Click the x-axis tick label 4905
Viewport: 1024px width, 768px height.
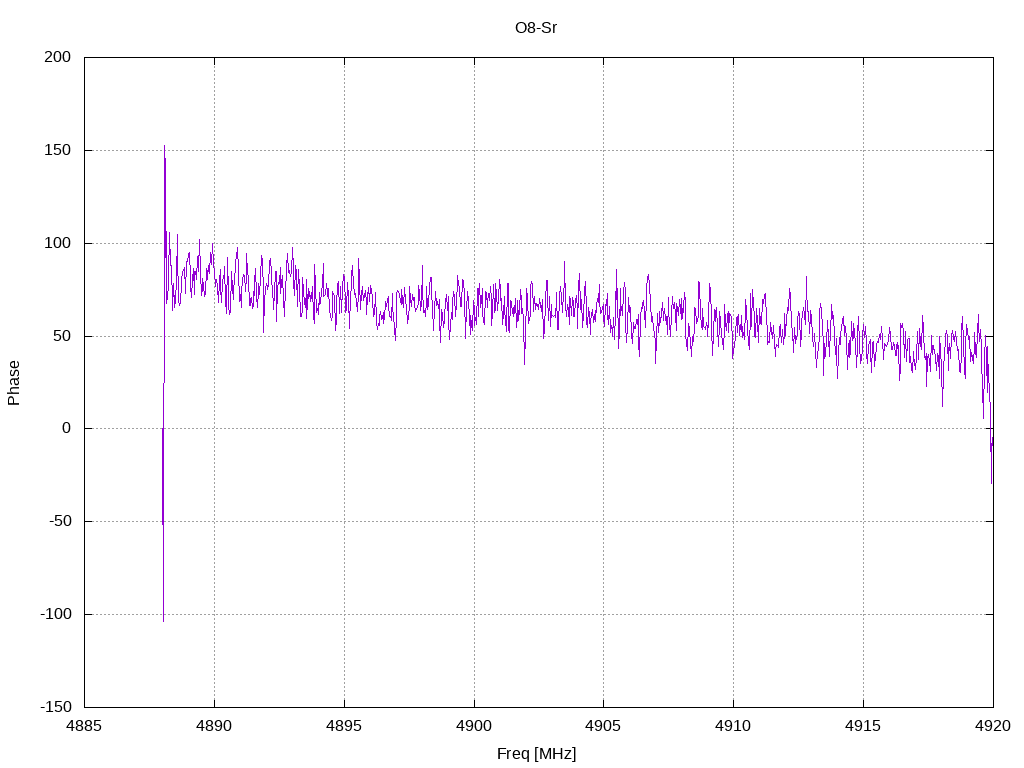coord(603,726)
